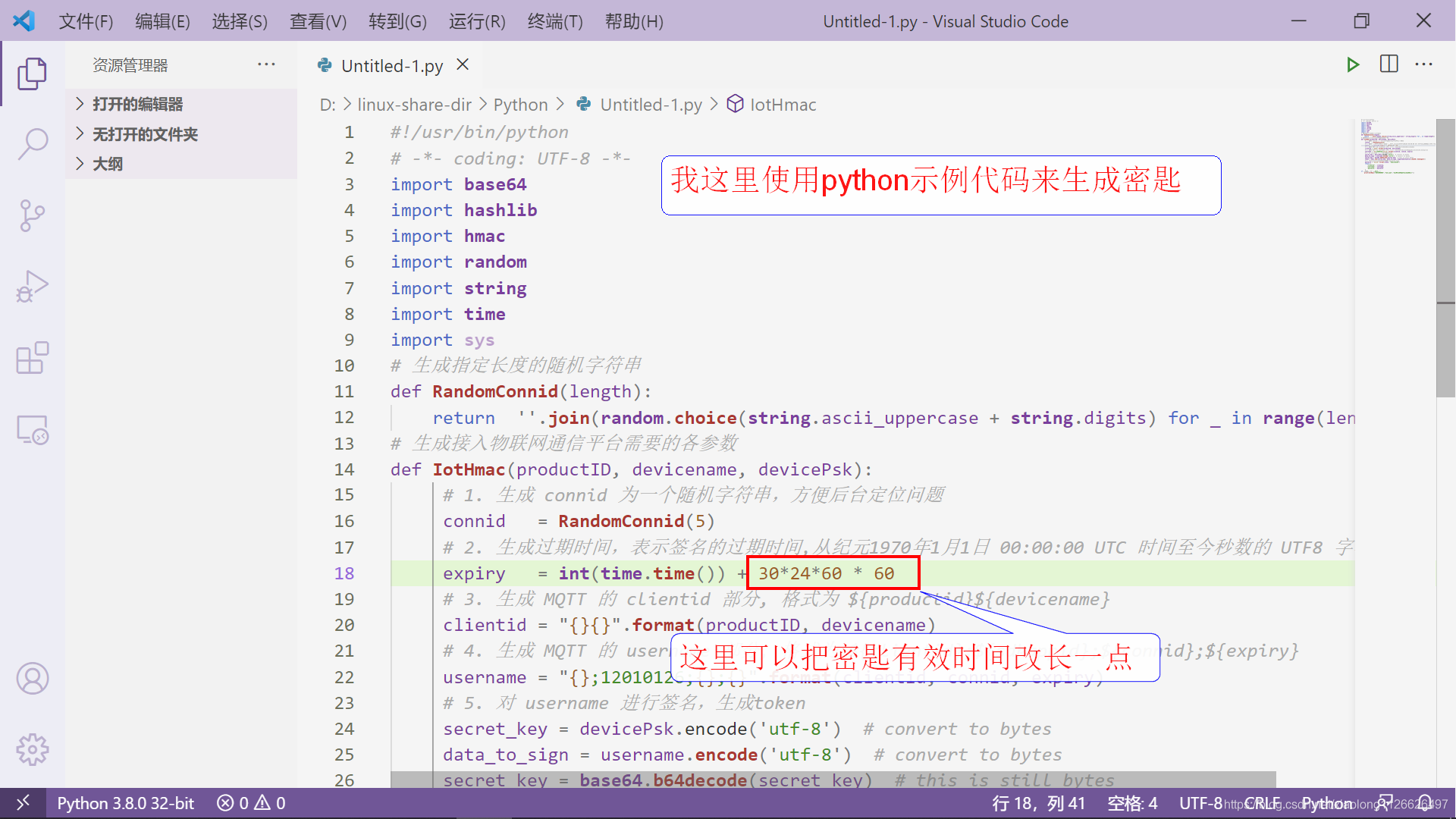Viewport: 1456px width, 819px height.
Task: Open the Remote Explorer view
Action: pyautogui.click(x=32, y=430)
